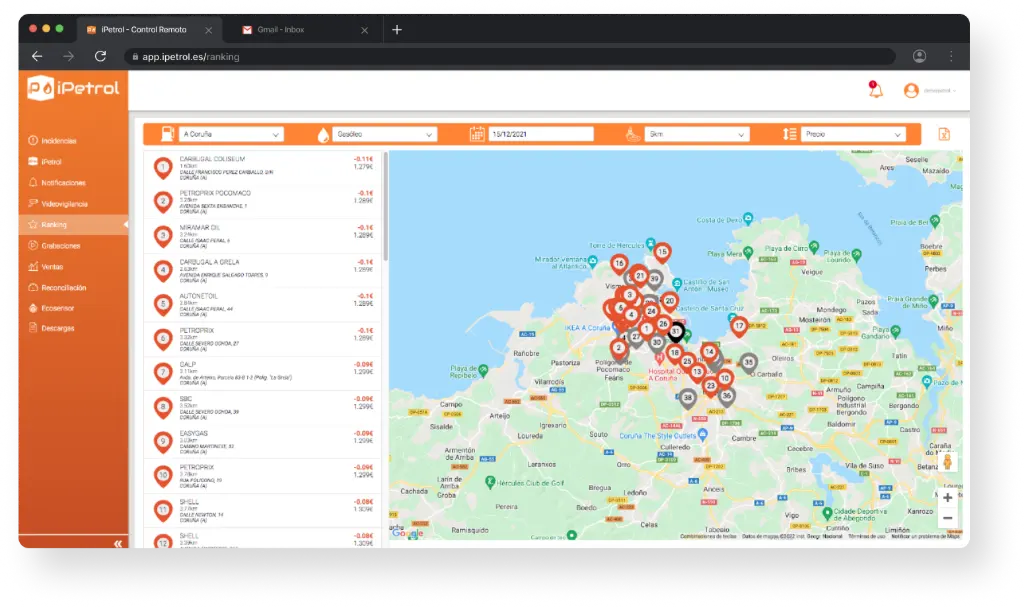Go to Incidencias in the sidebar
The image size is (1024, 607).
tap(58, 141)
